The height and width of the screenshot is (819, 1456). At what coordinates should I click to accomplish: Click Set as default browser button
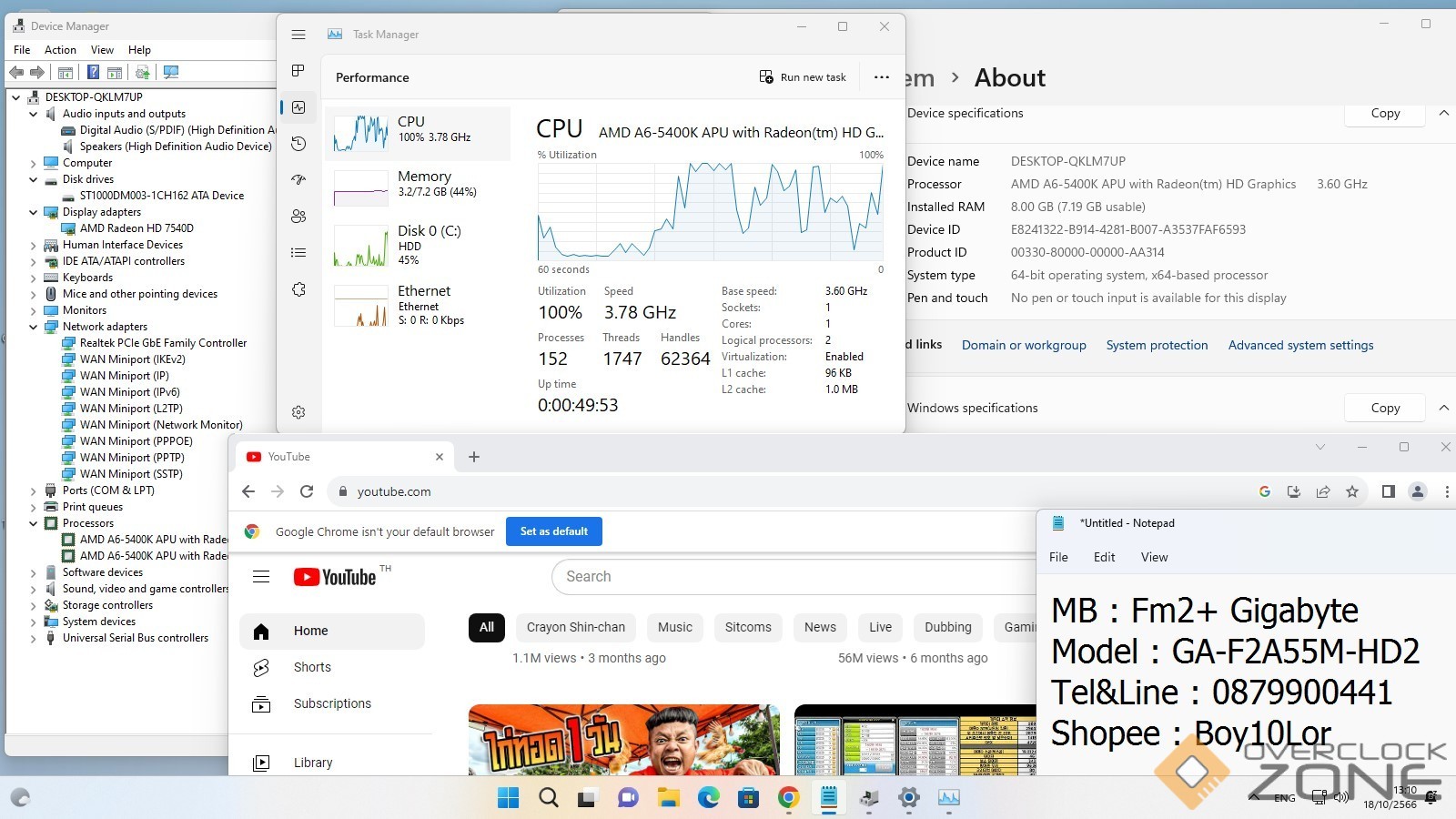click(553, 531)
